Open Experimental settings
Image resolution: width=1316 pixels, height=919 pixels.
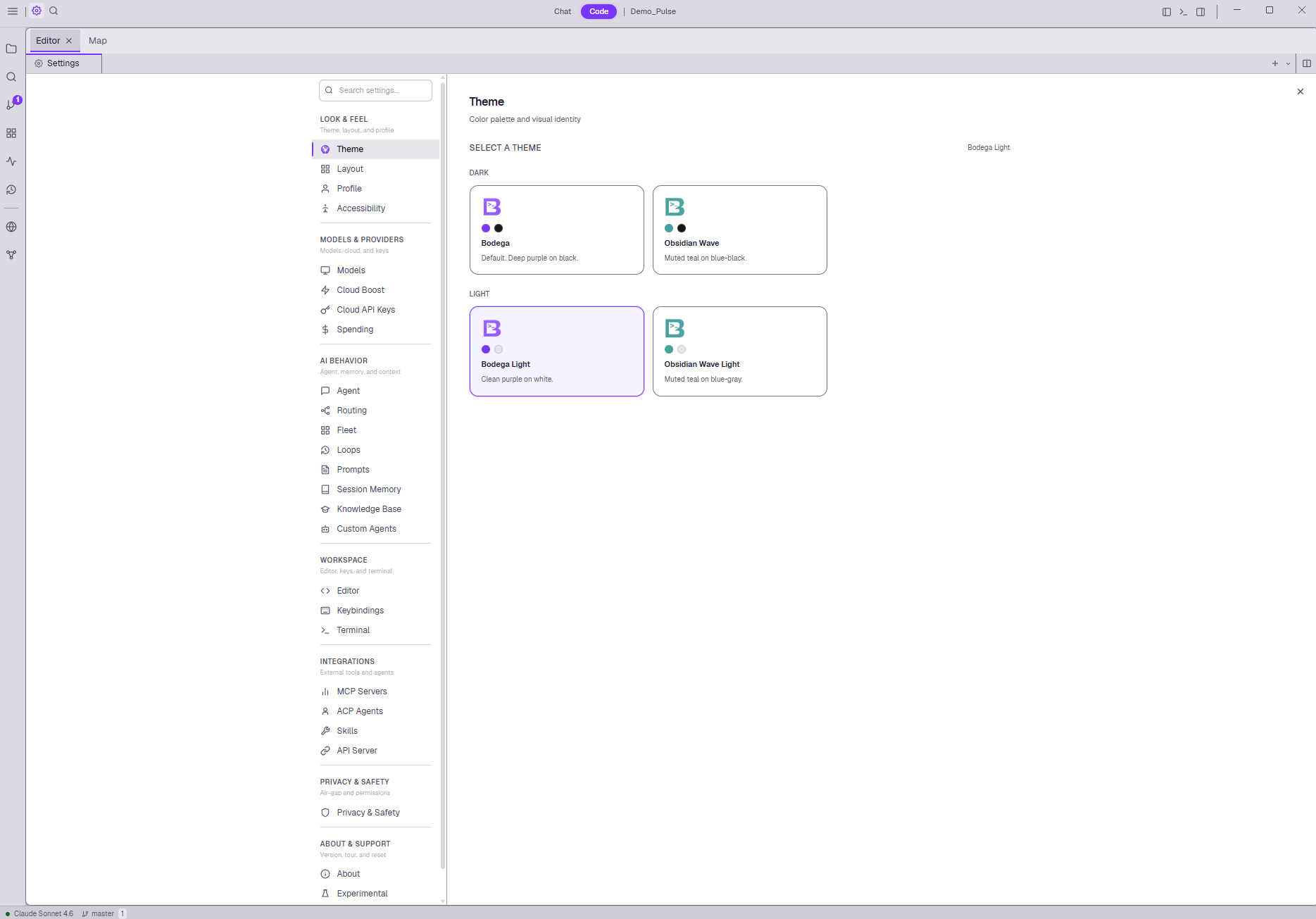375,894
